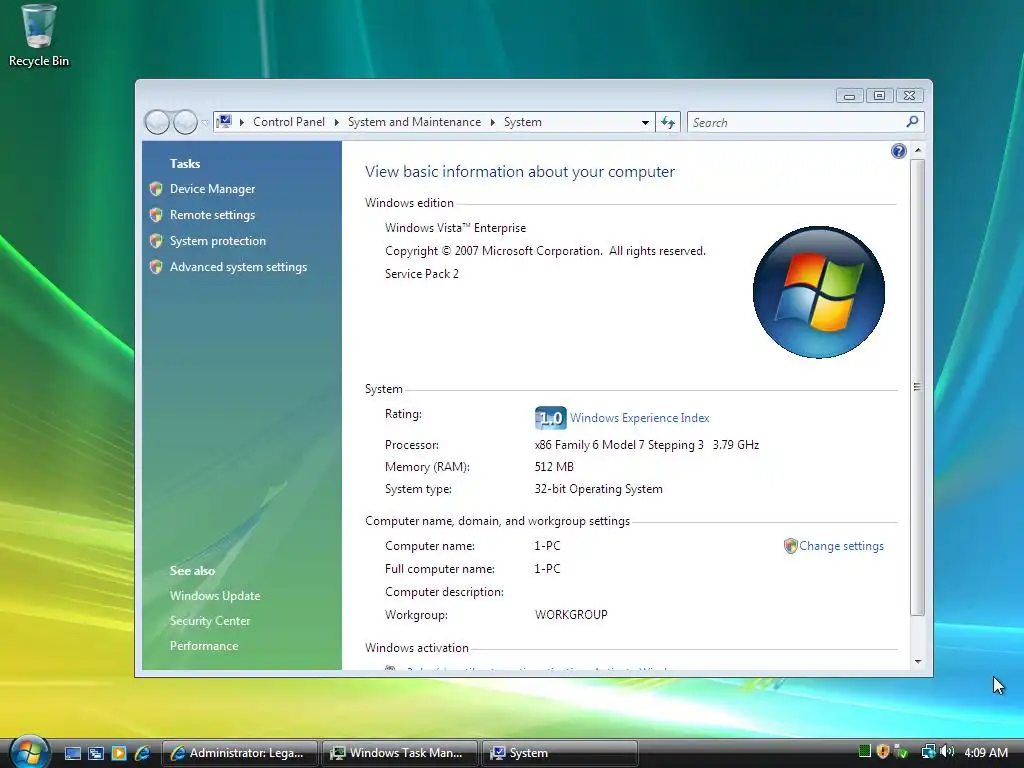
Task: Click Switch between windows quick launch icon
Action: click(x=96, y=753)
